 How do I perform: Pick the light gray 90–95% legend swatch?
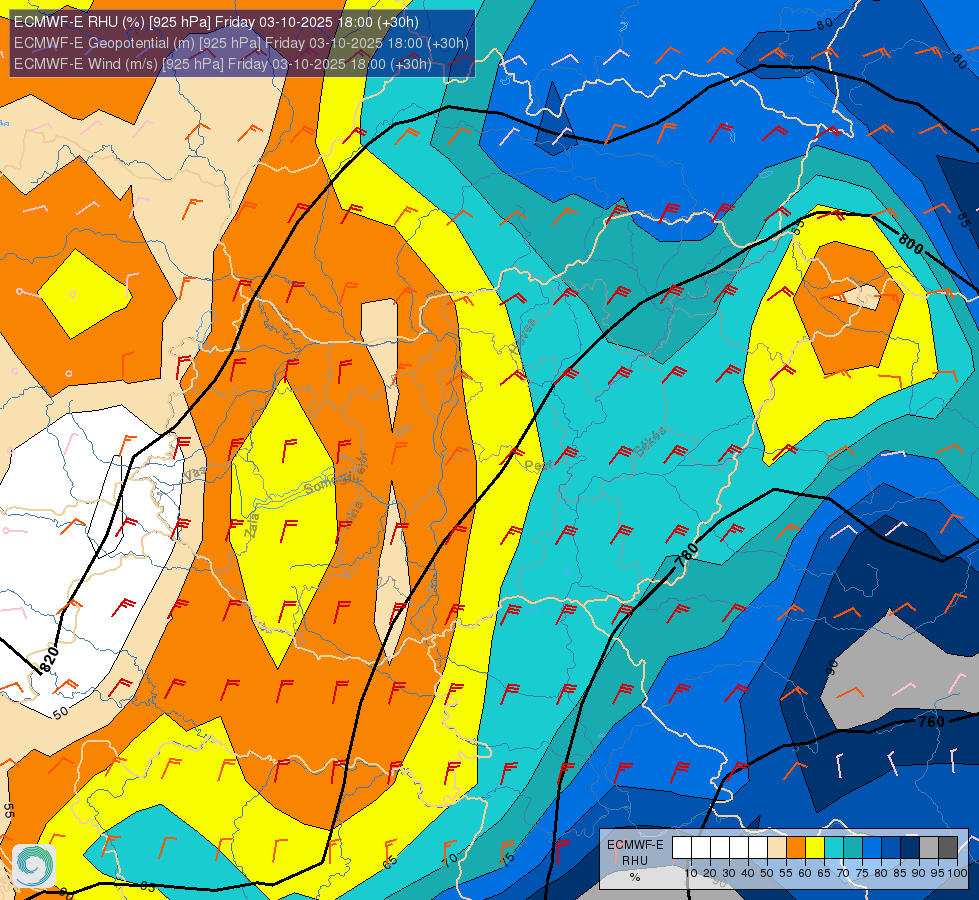[929, 848]
